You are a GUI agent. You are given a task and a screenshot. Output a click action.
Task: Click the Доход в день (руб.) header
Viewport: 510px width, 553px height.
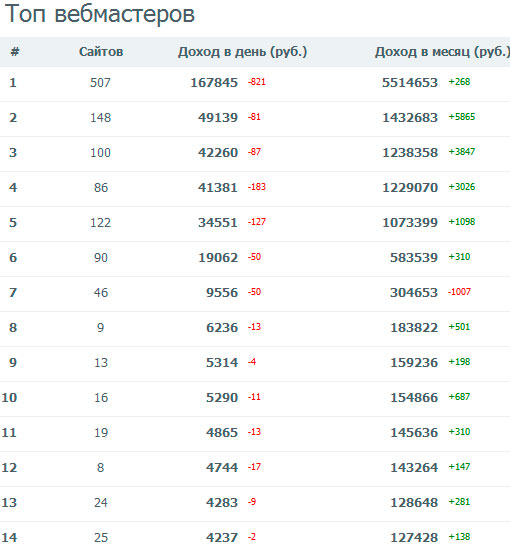pyautogui.click(x=243, y=52)
